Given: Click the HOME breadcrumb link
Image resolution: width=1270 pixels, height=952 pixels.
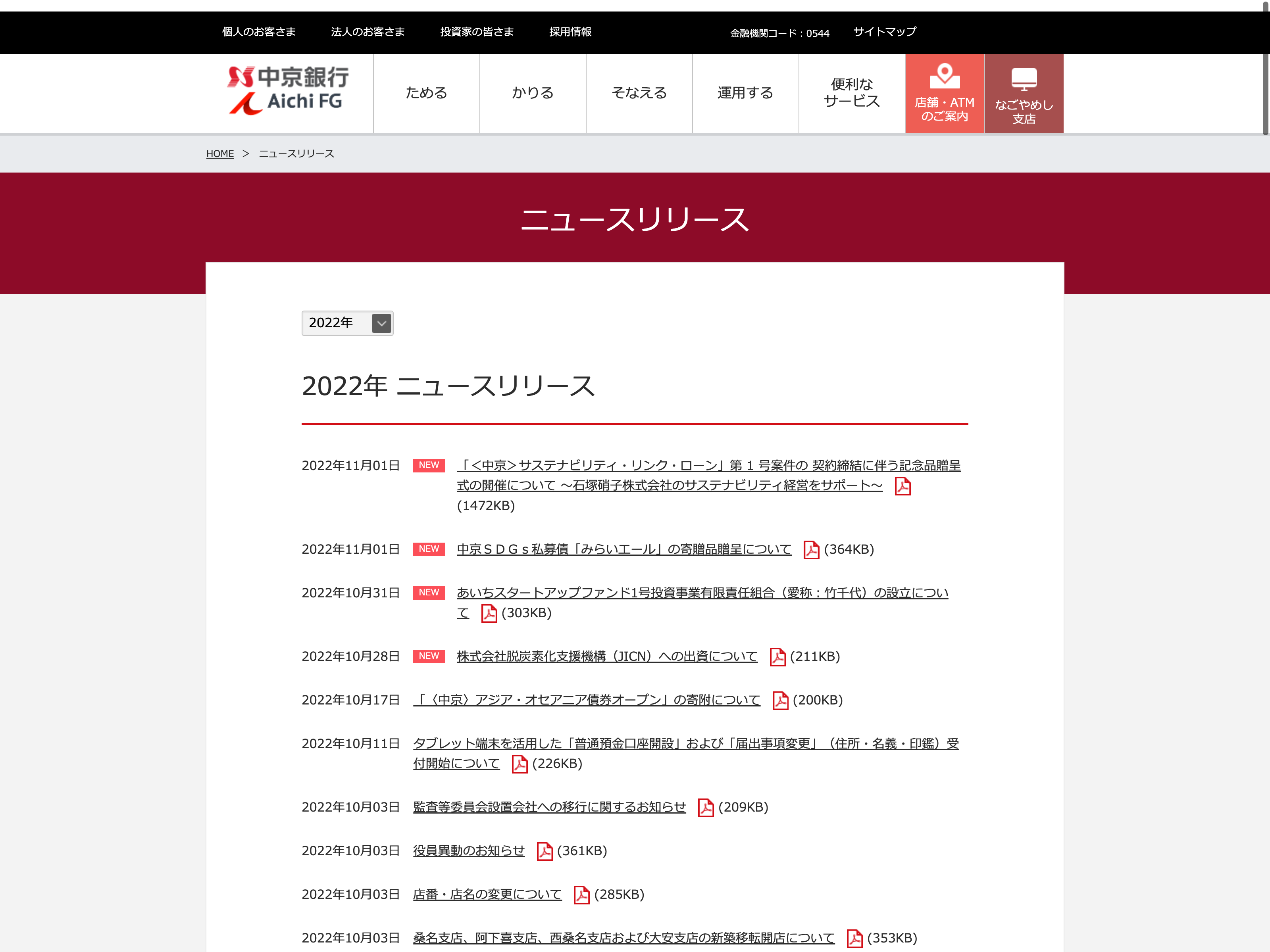Looking at the screenshot, I should 220,154.
